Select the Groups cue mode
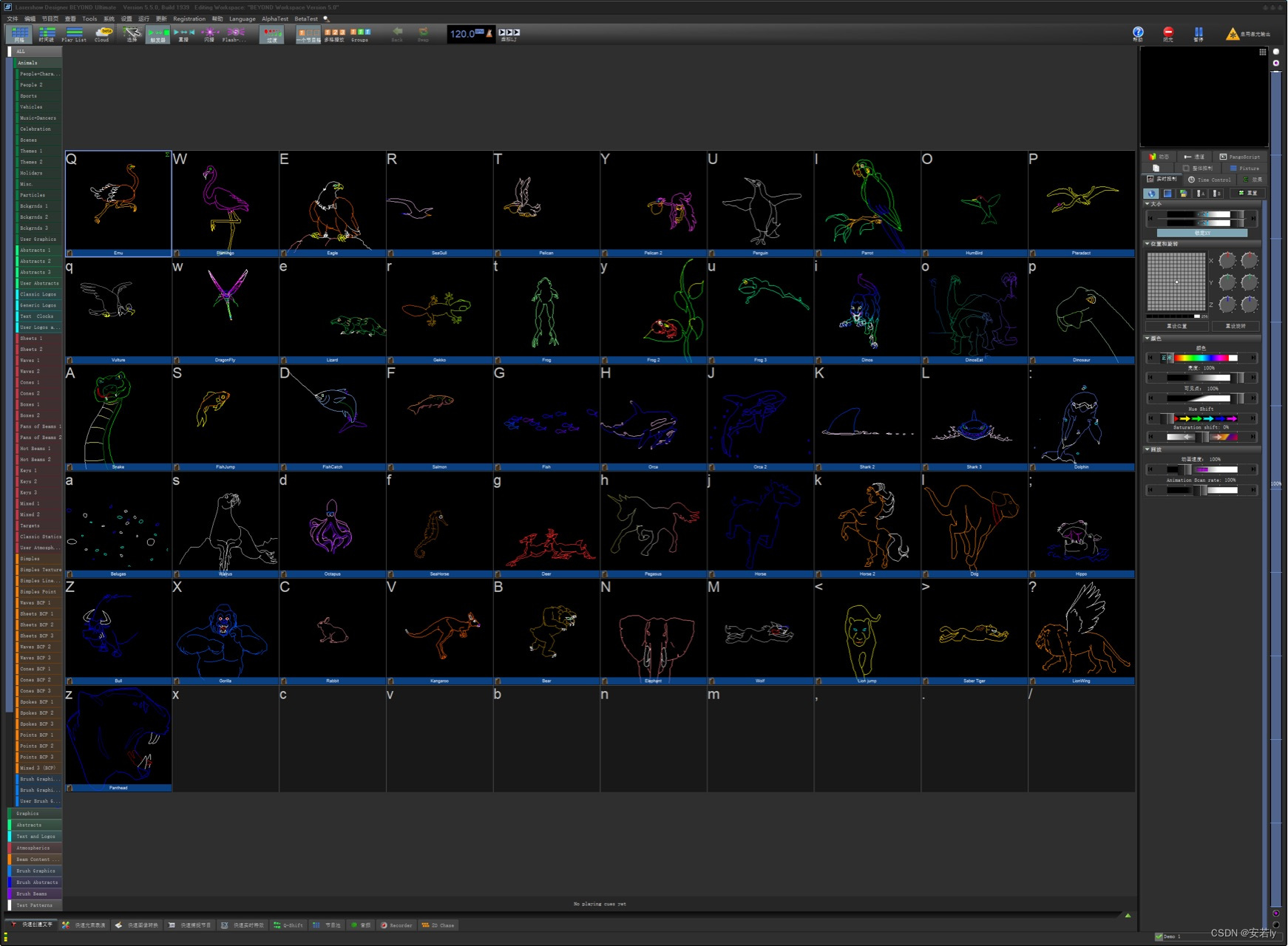 (360, 34)
